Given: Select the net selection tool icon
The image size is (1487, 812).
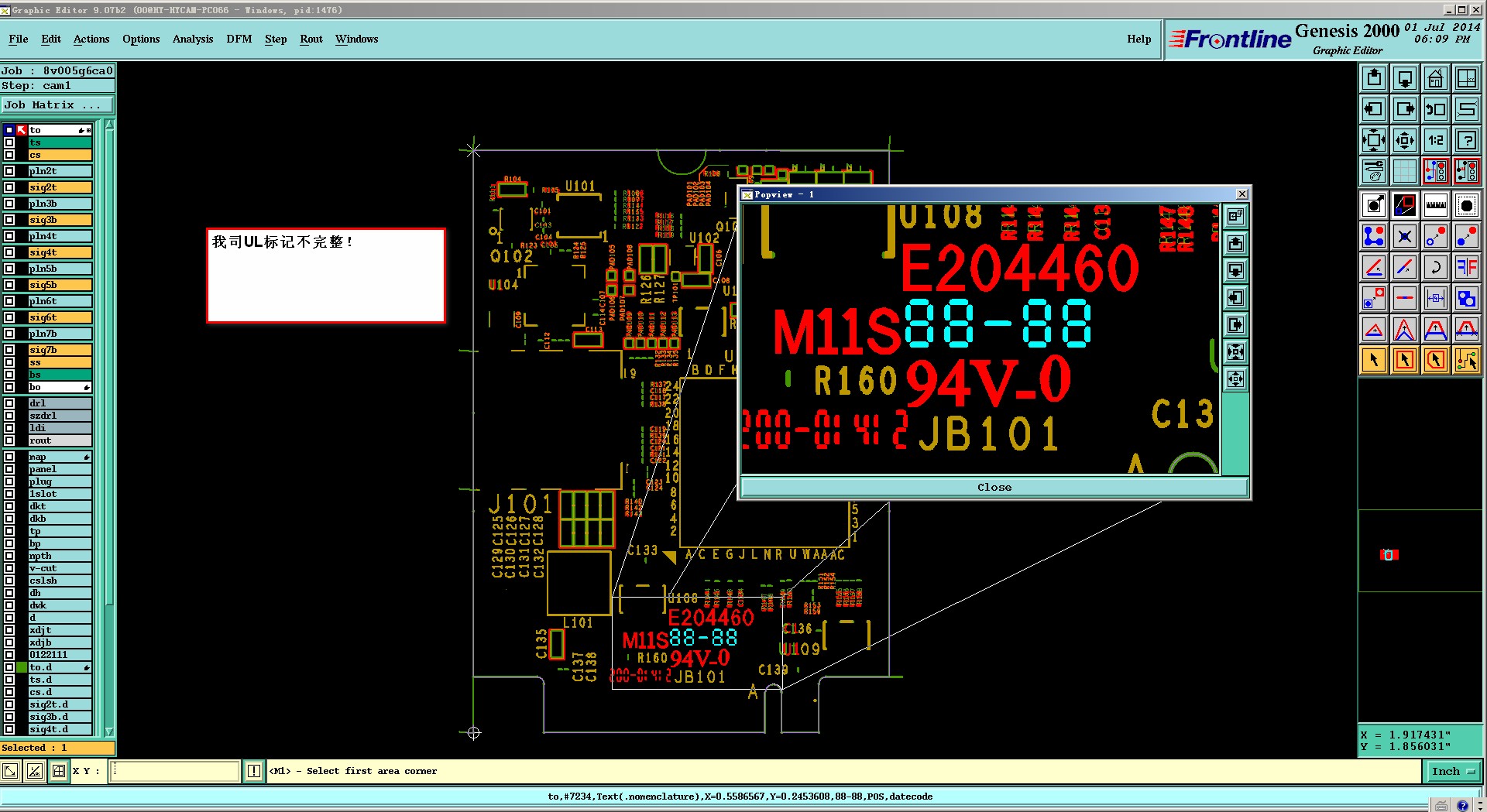Looking at the screenshot, I should 1467,360.
